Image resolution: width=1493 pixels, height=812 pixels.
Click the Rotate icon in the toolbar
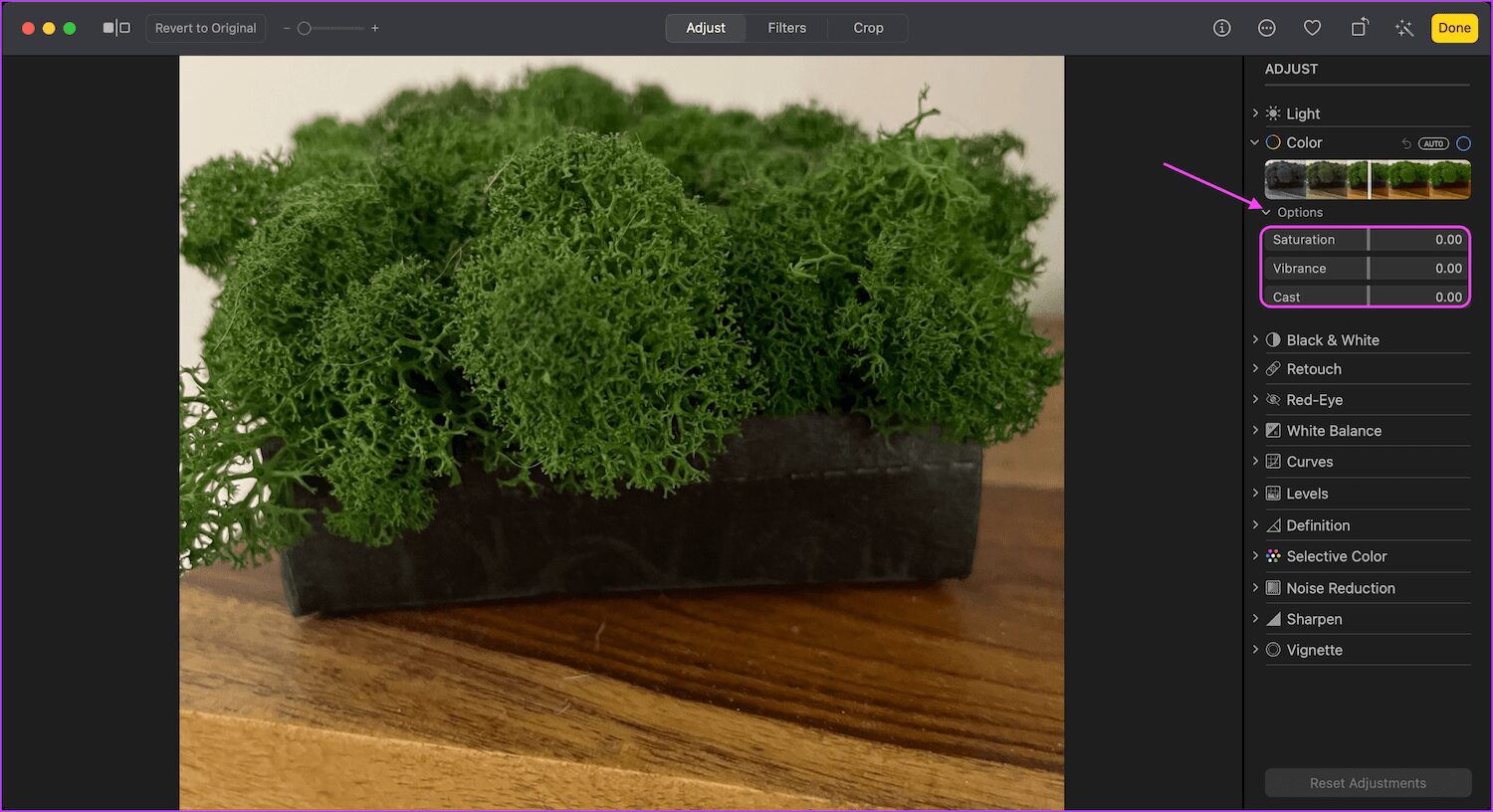1359,28
